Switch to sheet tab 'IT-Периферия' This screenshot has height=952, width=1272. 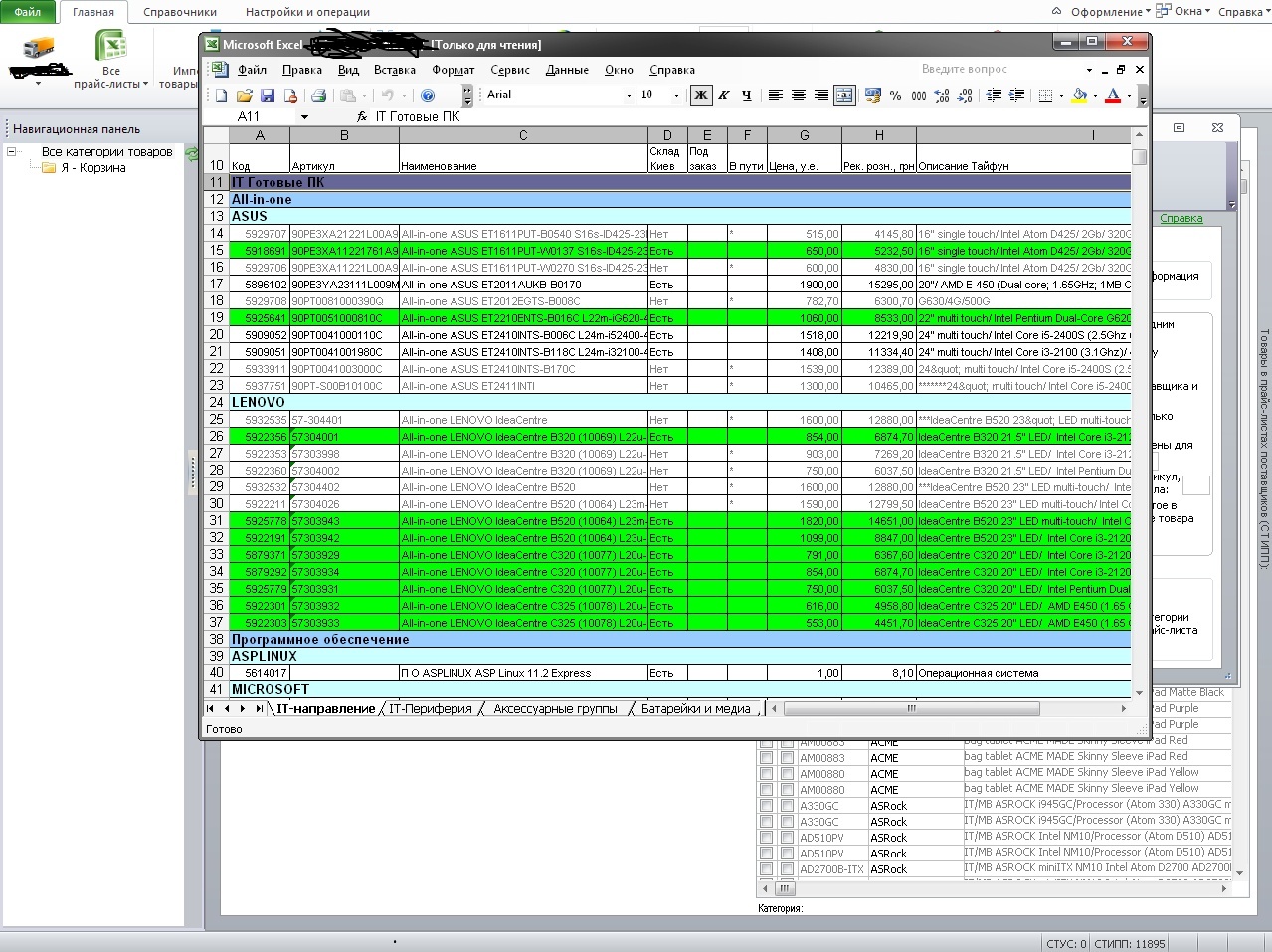431,709
